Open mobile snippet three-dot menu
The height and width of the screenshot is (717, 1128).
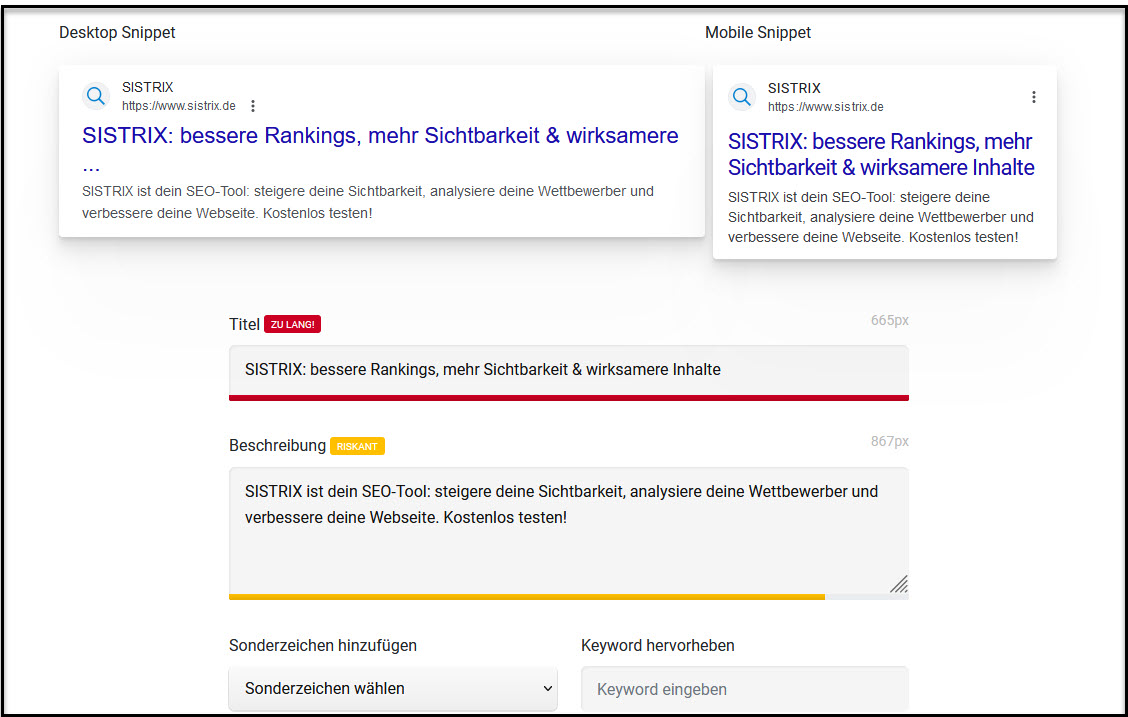click(1033, 97)
